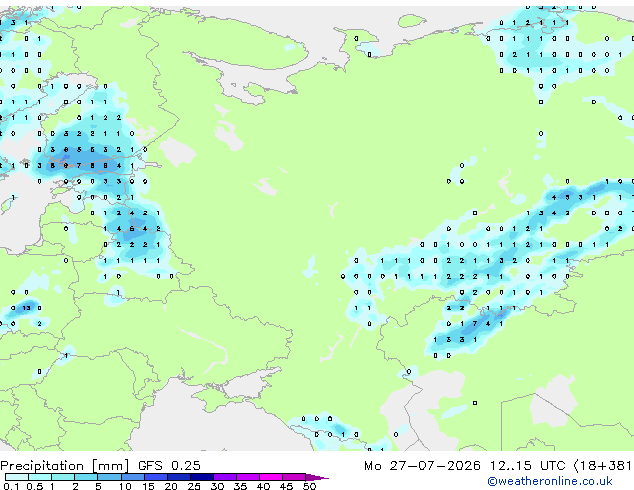634x490 pixels.
Task: Click the legend label '10'
Action: (125, 486)
